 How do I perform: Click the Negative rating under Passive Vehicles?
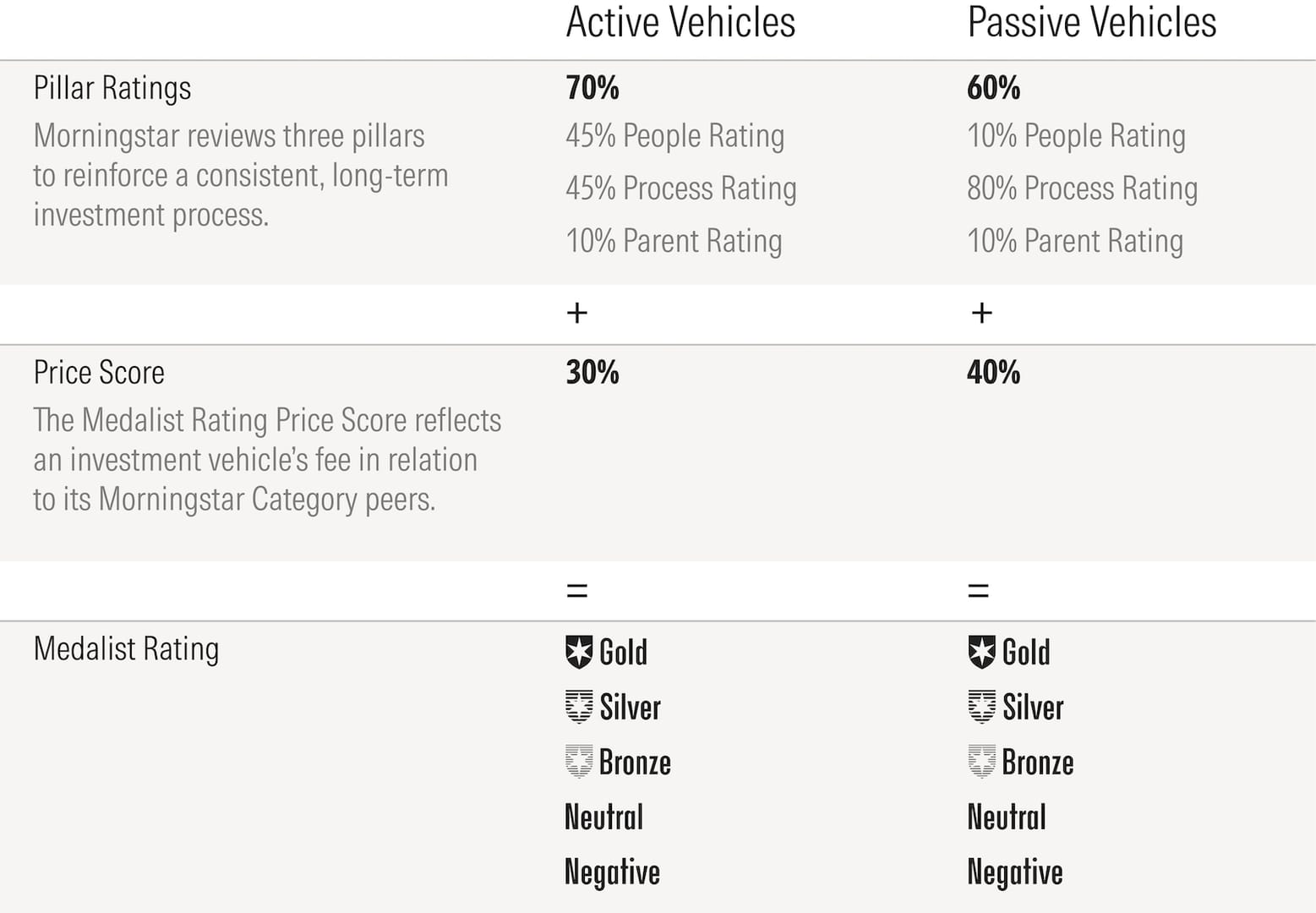tap(1014, 872)
